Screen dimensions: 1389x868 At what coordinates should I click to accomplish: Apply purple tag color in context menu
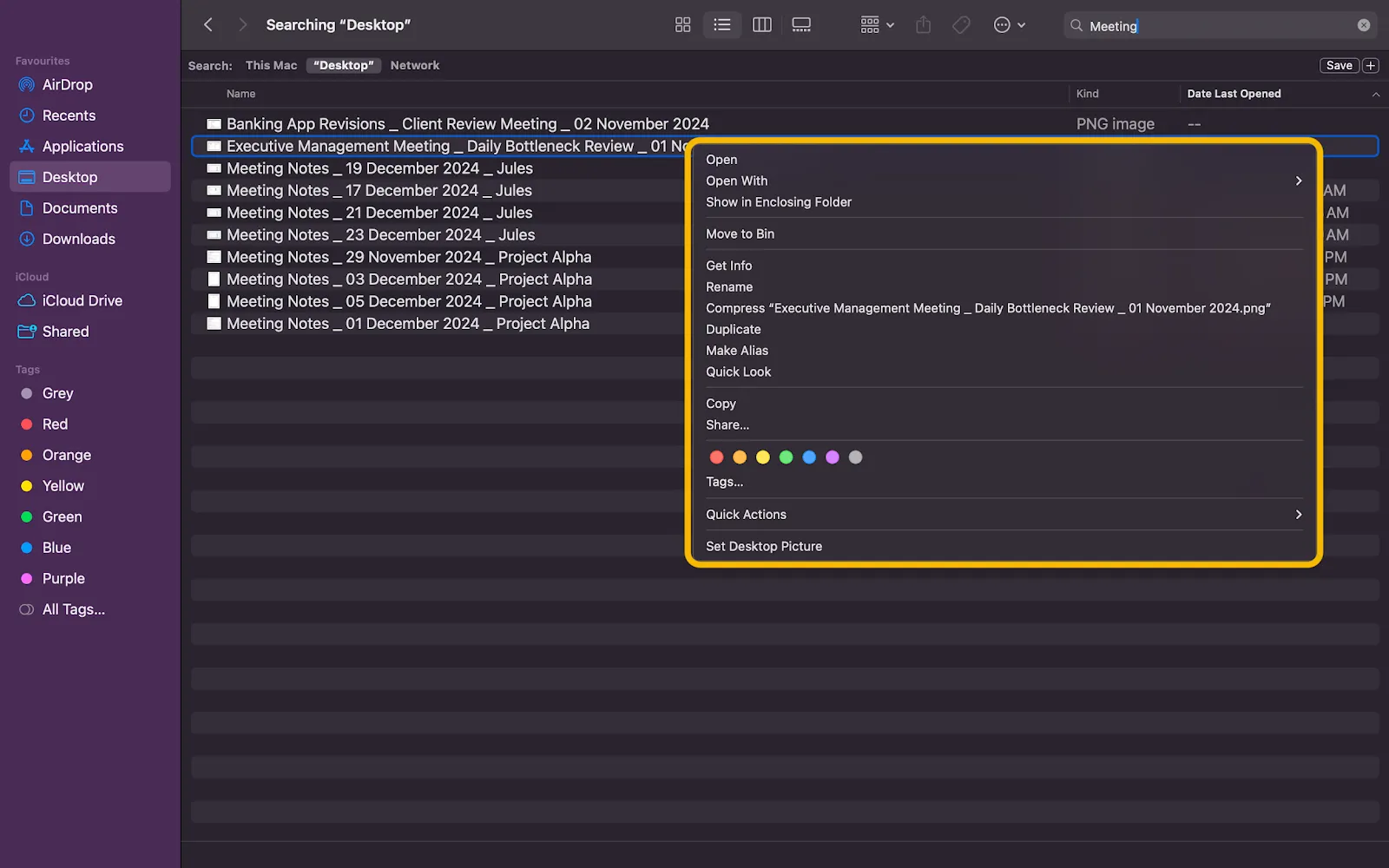[832, 457]
